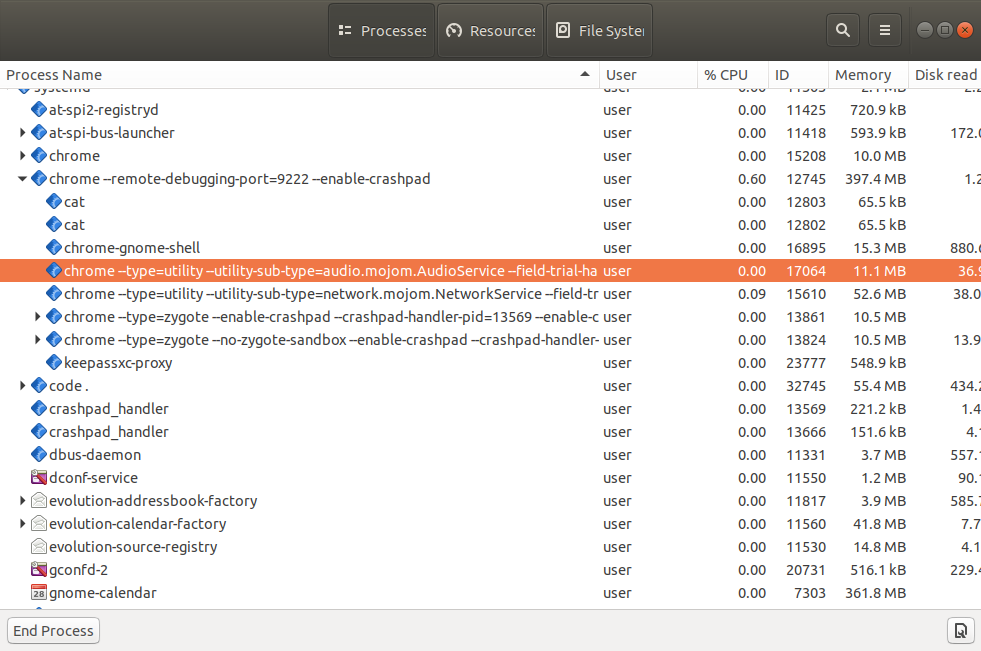Sort by the Memory column header
The width and height of the screenshot is (981, 651).
click(x=863, y=75)
